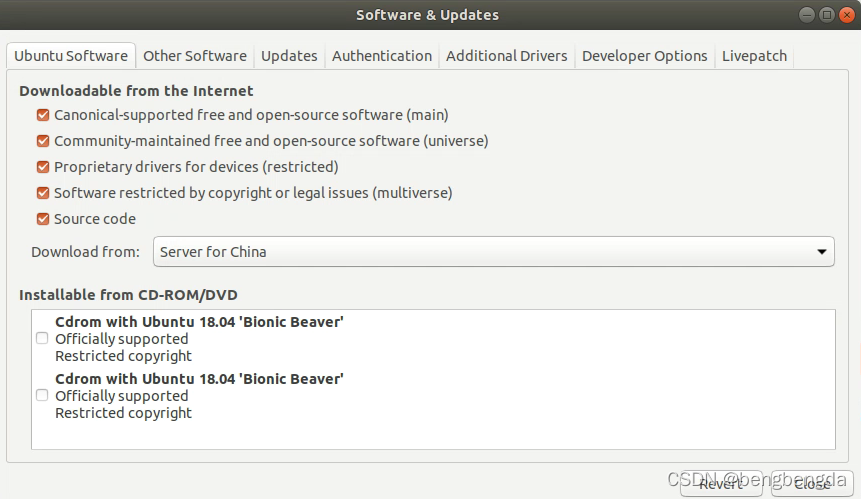Go to the Authentication tab
861x499 pixels.
[x=382, y=56]
